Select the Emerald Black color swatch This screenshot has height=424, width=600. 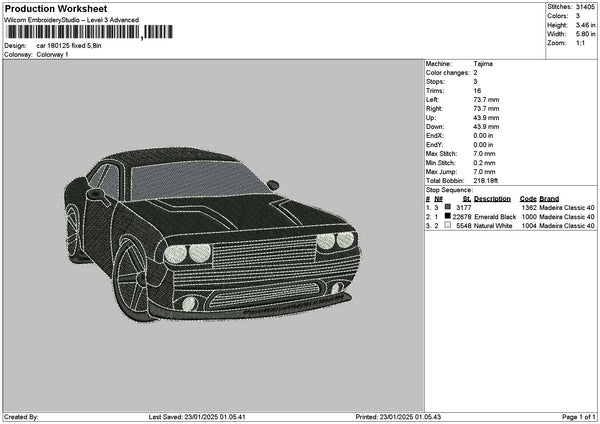point(447,216)
